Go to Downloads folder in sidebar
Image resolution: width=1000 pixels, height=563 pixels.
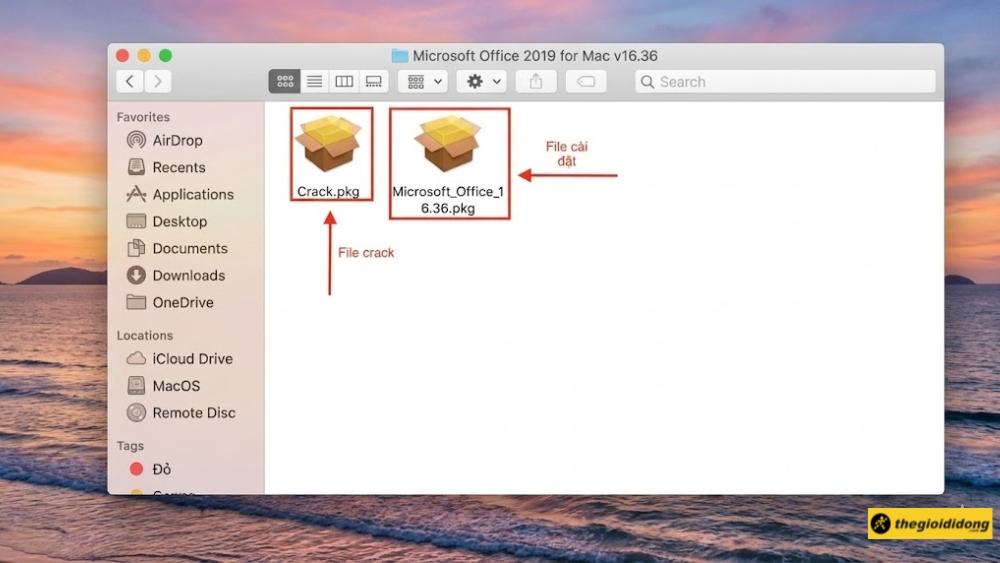pyautogui.click(x=188, y=276)
